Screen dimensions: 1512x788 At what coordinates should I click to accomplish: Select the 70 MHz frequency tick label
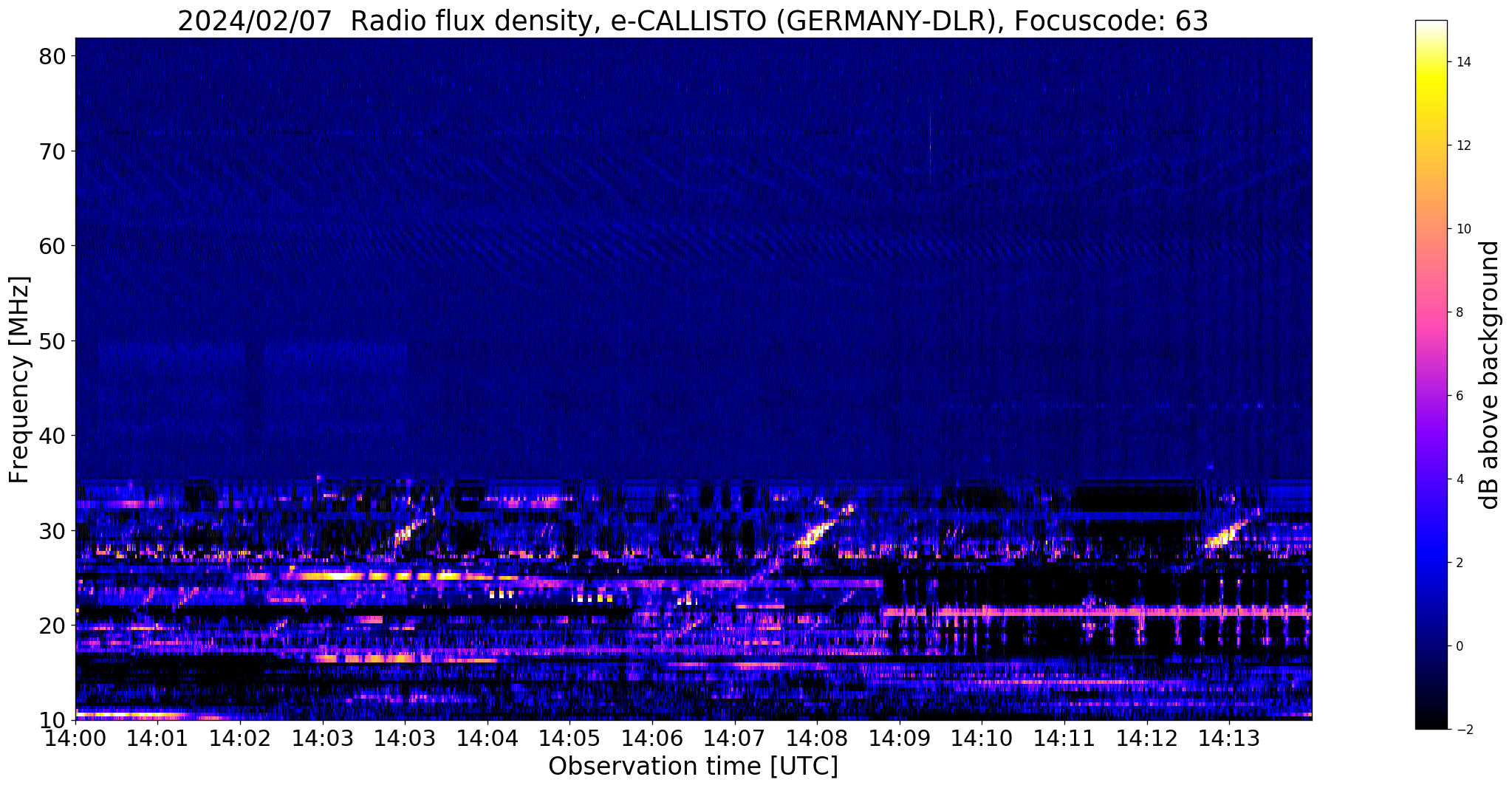(52, 151)
